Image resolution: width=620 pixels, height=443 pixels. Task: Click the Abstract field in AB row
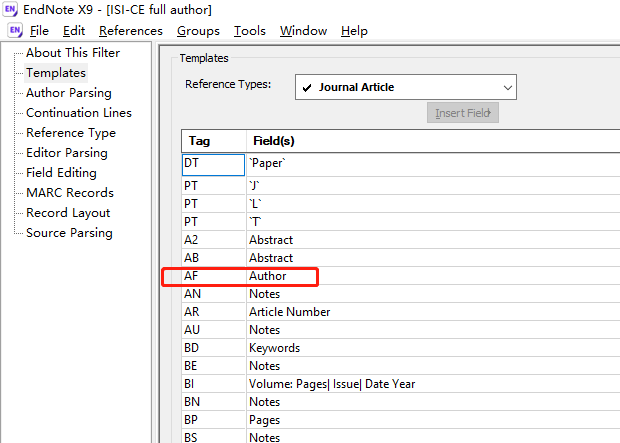click(x=433, y=258)
